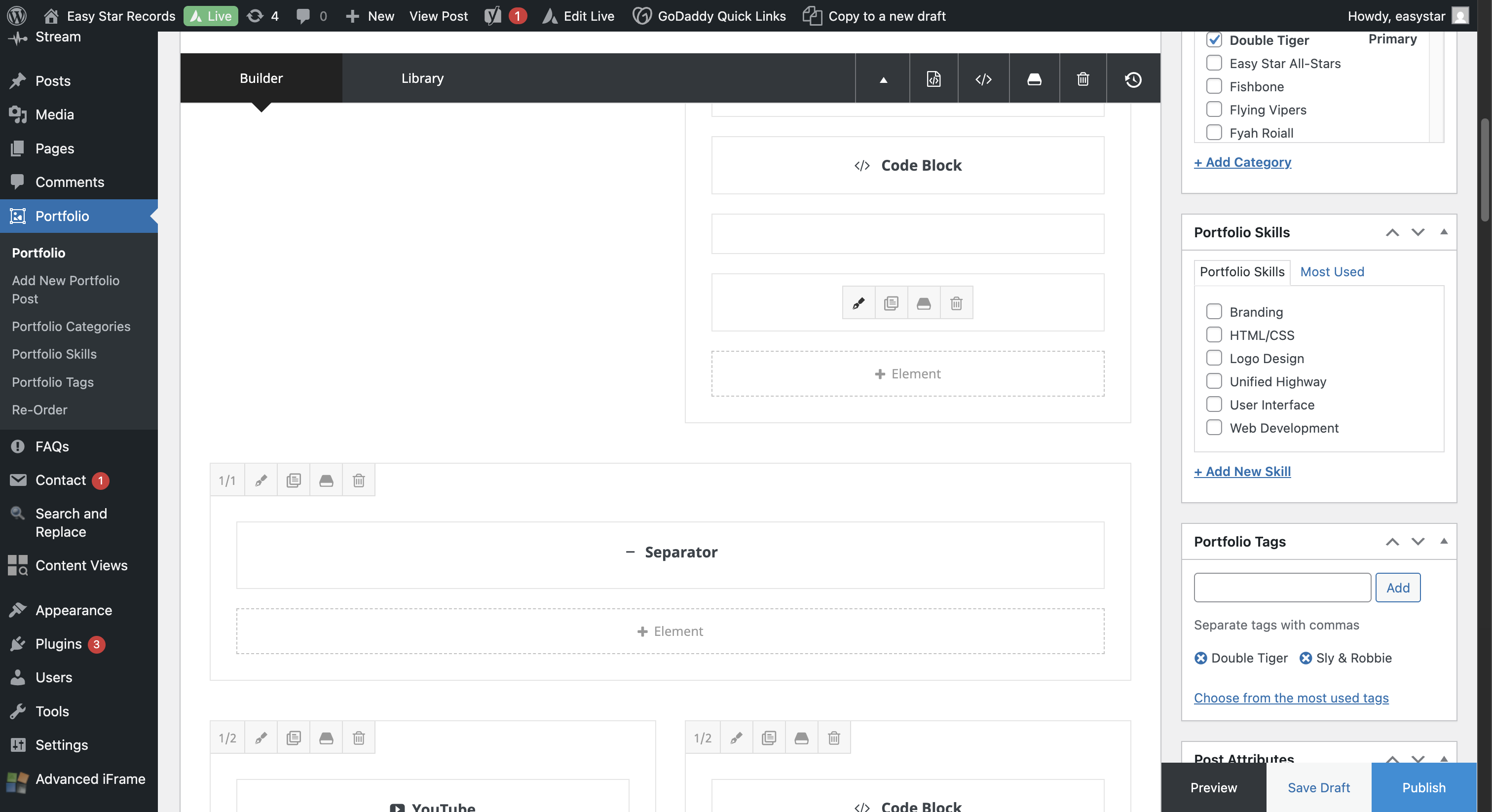Screen dimensions: 1492x812
Task: Switch to Library tab
Action: [x=422, y=78]
